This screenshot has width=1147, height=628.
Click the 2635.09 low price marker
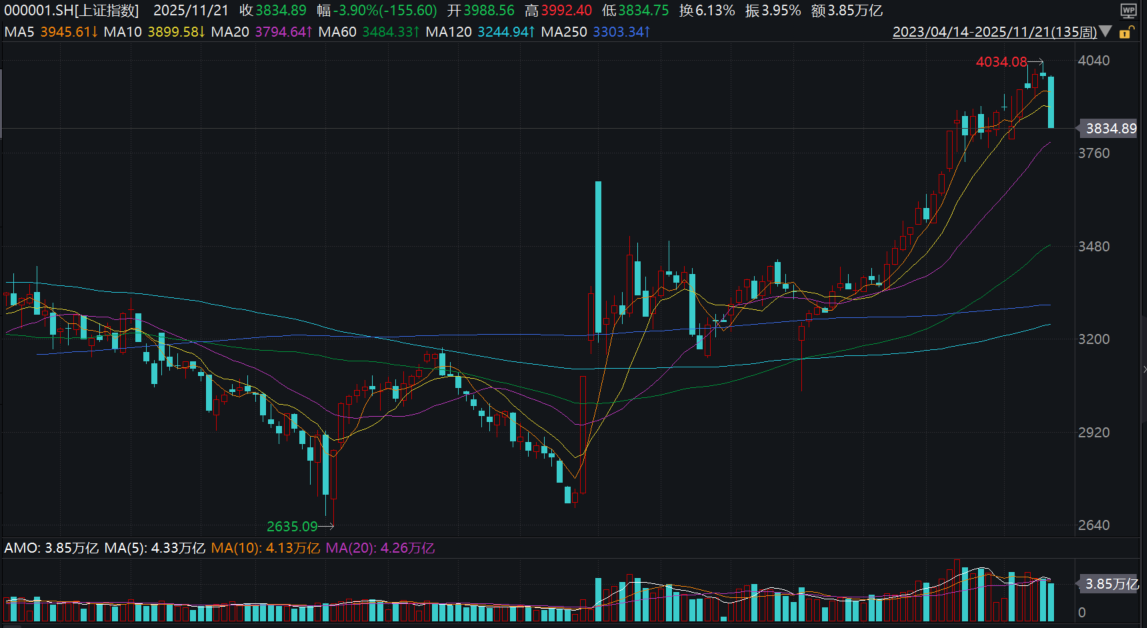click(291, 526)
